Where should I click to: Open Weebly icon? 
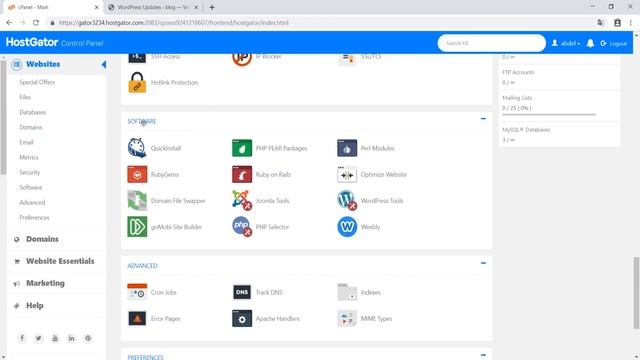pyautogui.click(x=347, y=227)
